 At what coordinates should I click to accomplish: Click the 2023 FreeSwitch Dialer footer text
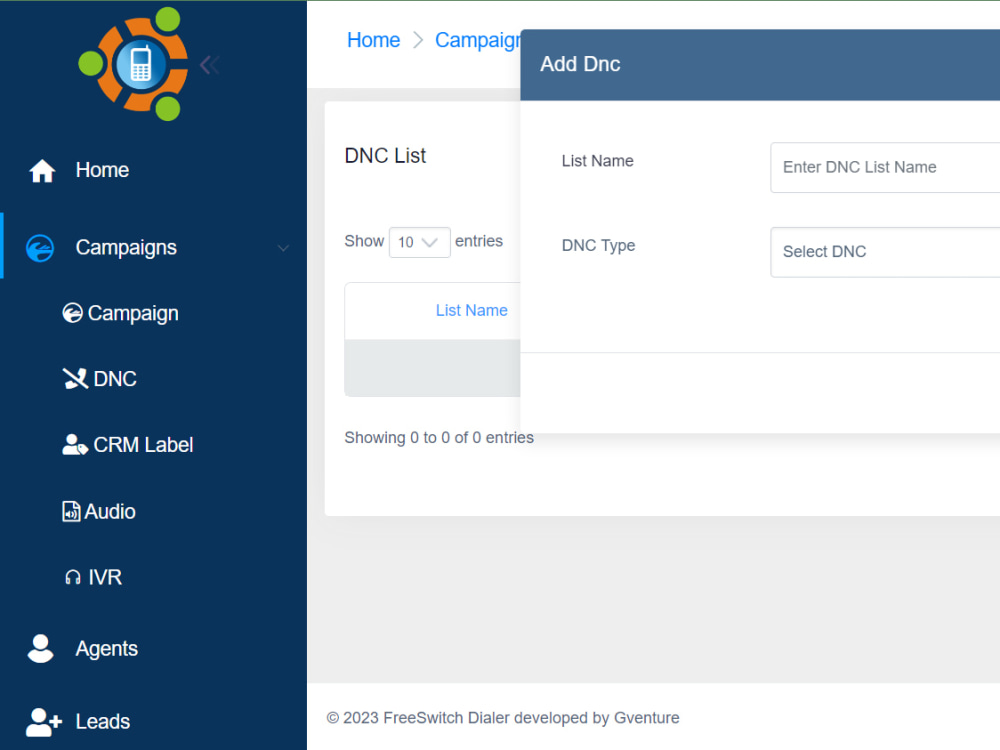point(503,718)
